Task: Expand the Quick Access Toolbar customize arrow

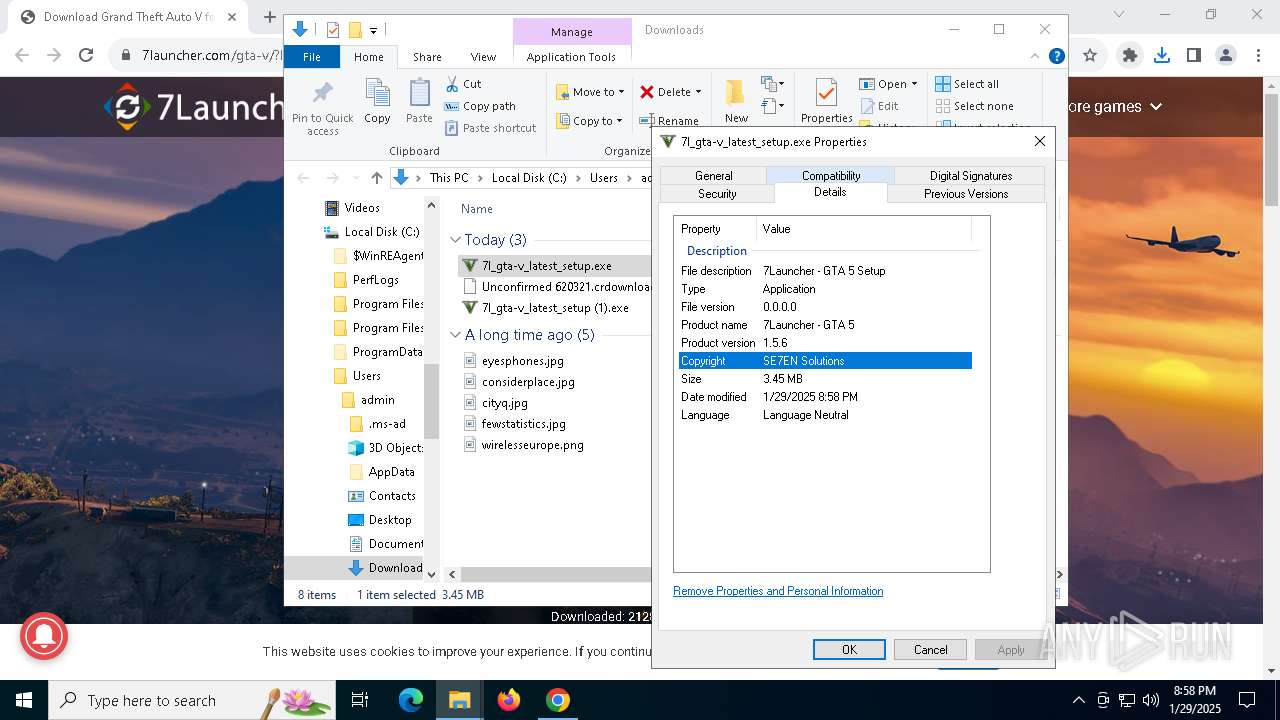Action: [373, 31]
